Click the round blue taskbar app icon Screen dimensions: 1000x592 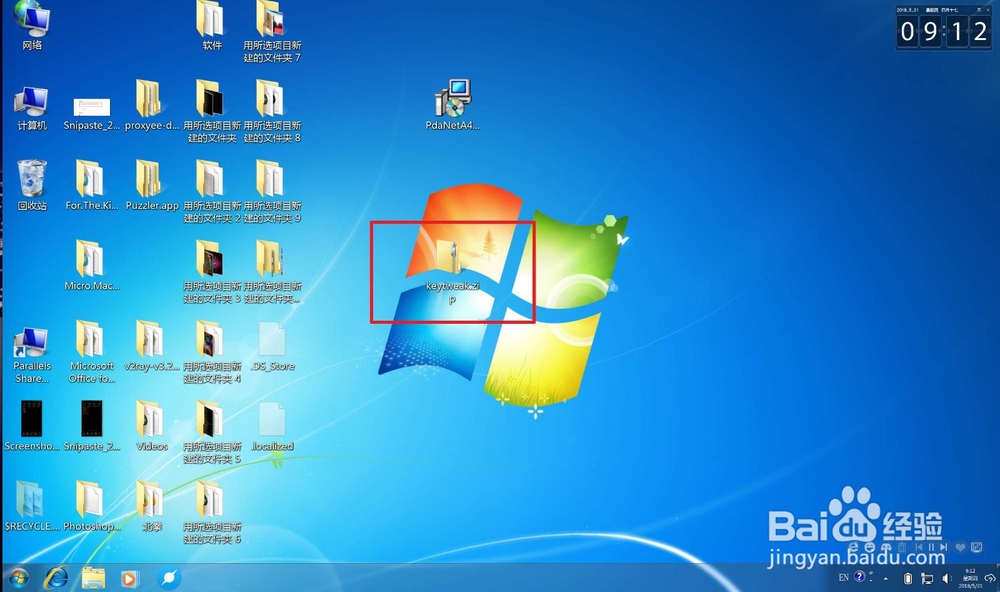(x=169, y=578)
